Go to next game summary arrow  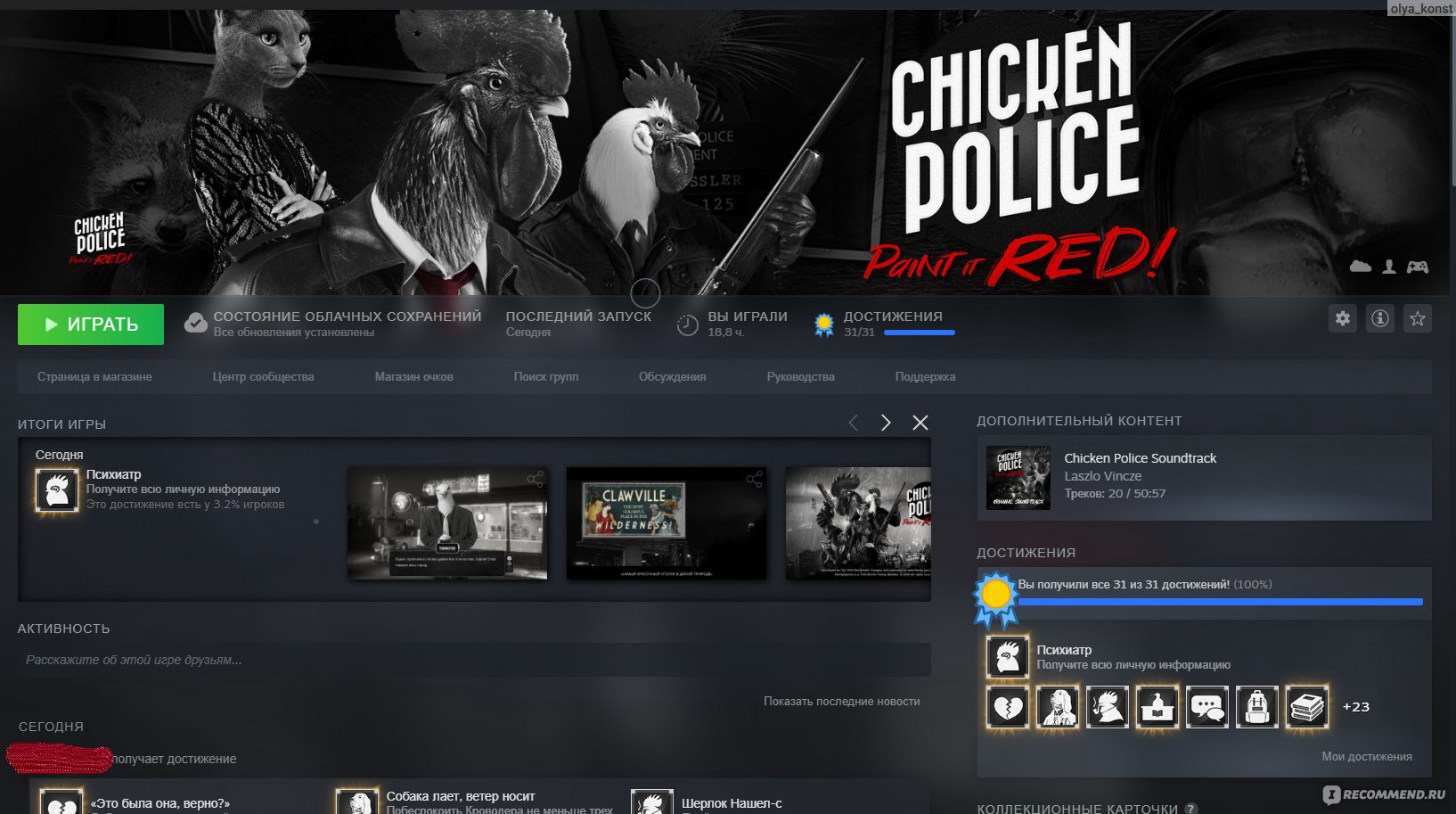886,423
